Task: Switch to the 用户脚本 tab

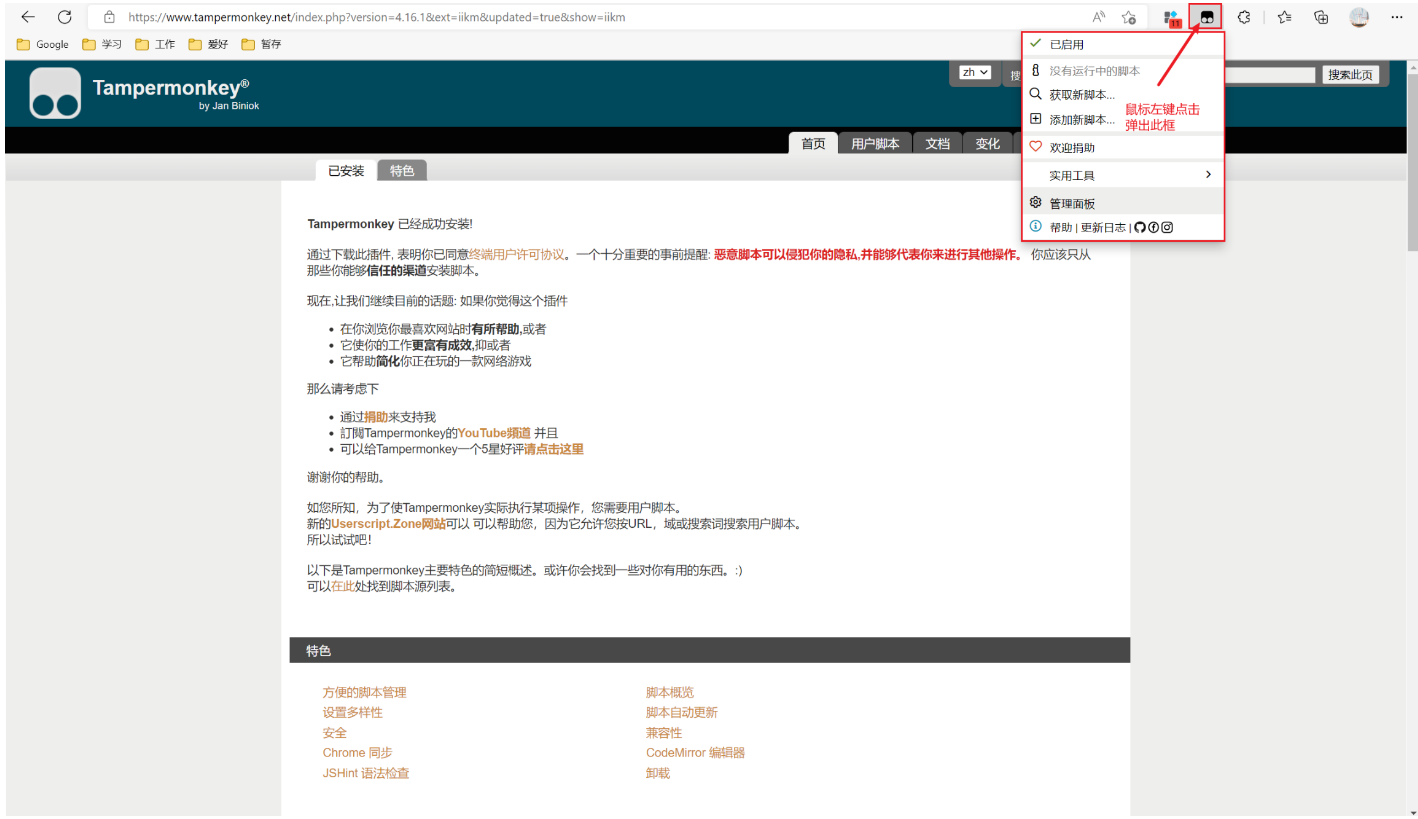Action: coord(875,143)
